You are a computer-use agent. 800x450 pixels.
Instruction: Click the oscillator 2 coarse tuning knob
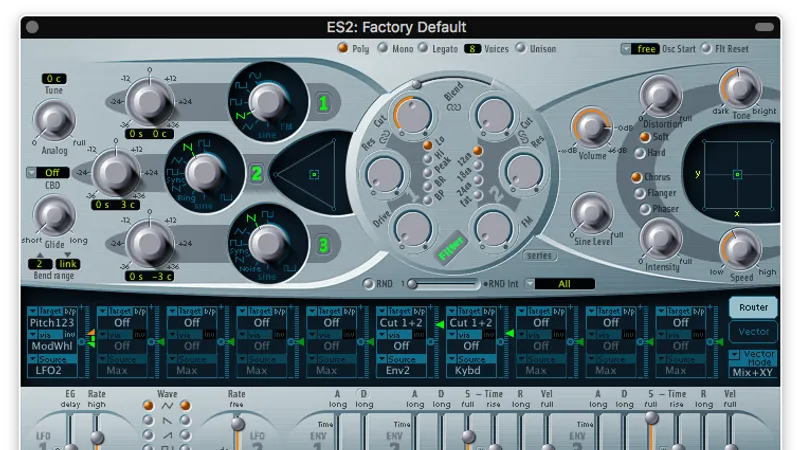point(116,172)
